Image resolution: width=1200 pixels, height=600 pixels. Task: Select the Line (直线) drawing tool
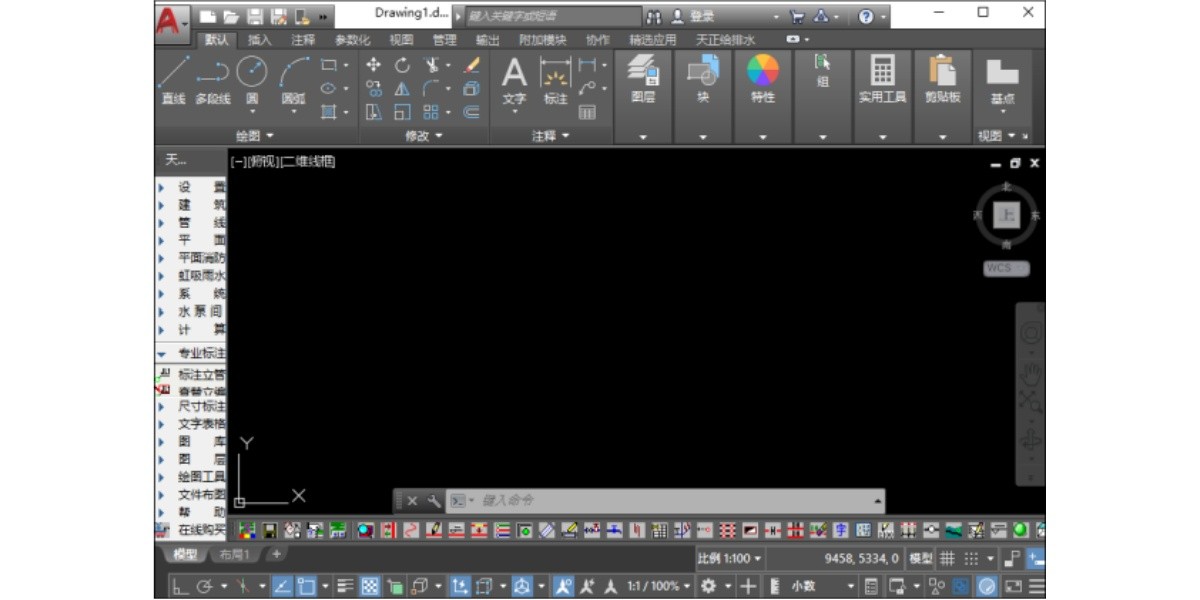(174, 80)
